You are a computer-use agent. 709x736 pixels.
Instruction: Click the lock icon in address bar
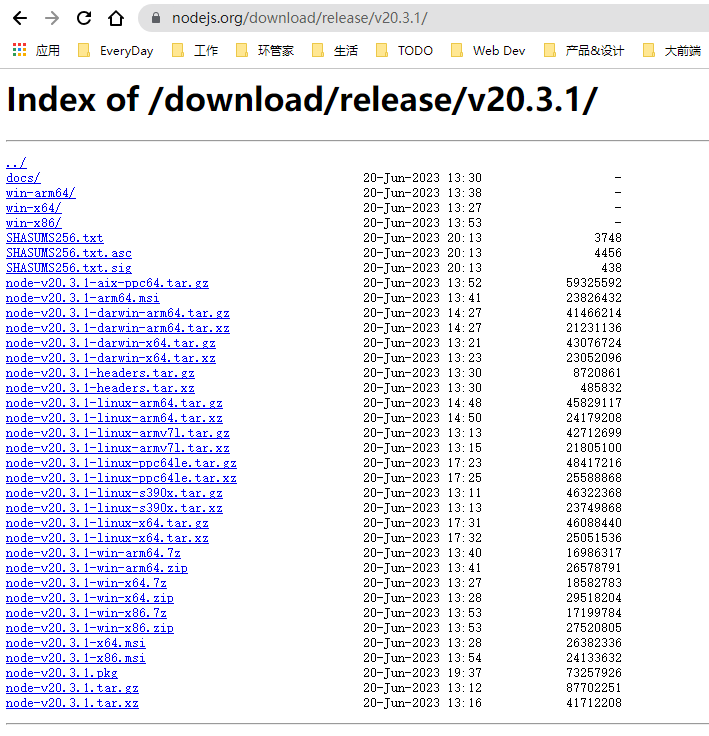point(156,18)
